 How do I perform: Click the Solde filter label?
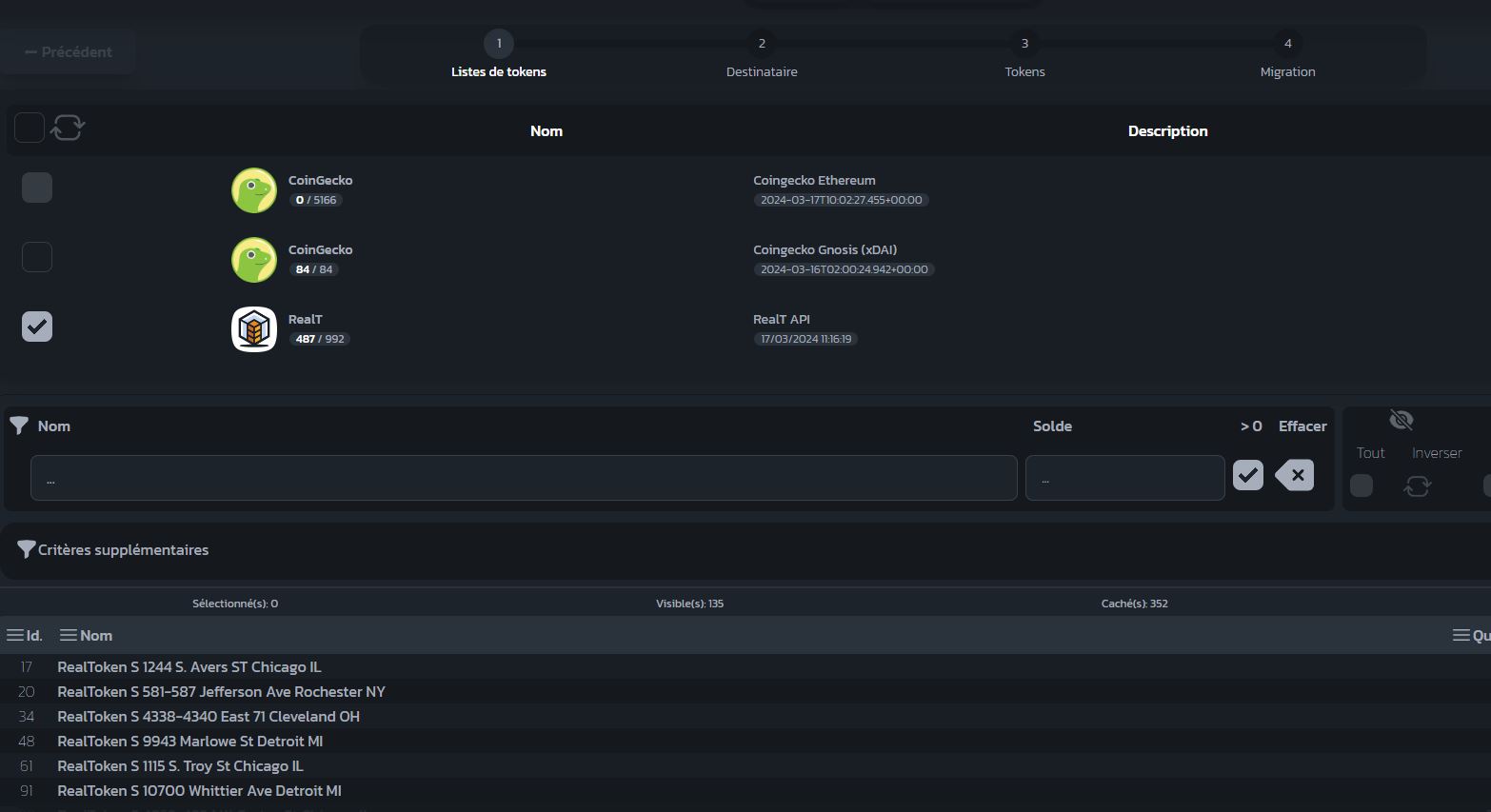tap(1052, 426)
